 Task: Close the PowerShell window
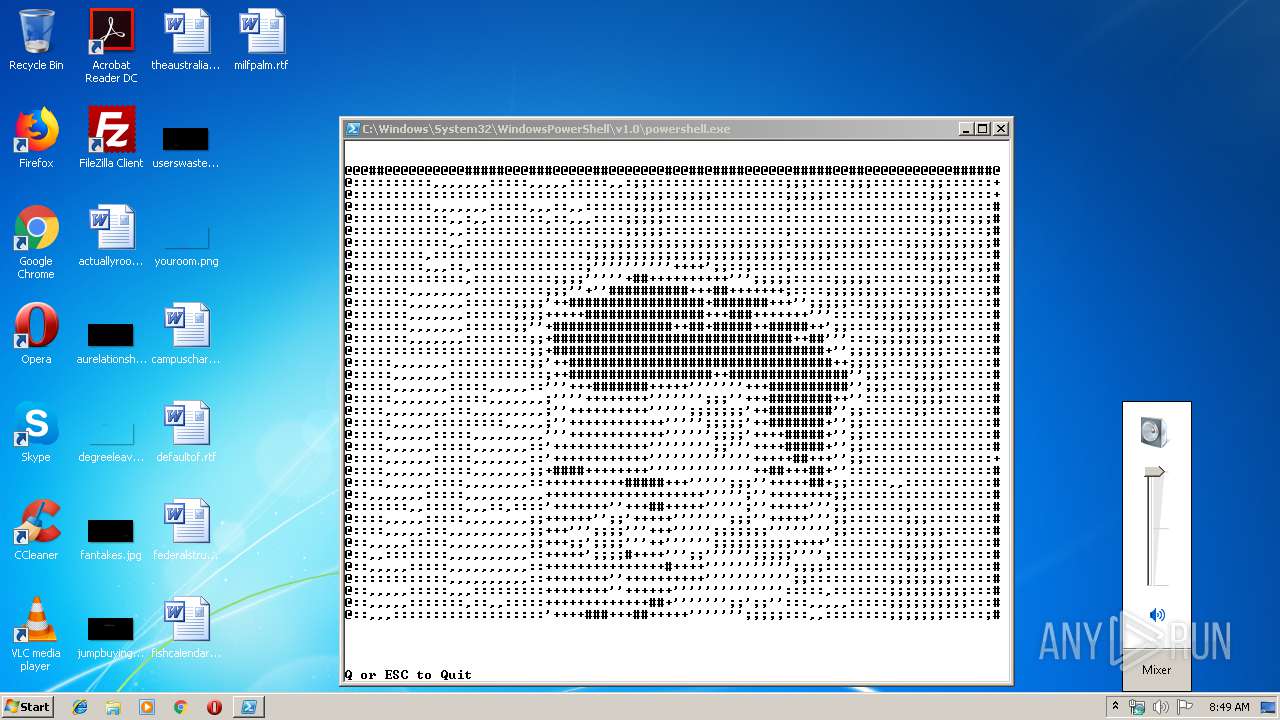pos(1001,129)
